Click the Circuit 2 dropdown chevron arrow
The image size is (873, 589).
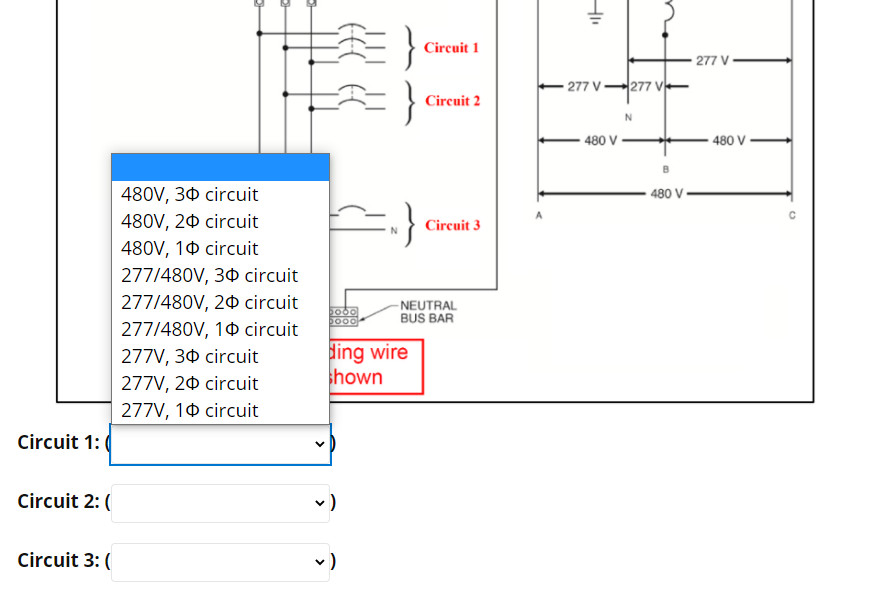pos(318,502)
